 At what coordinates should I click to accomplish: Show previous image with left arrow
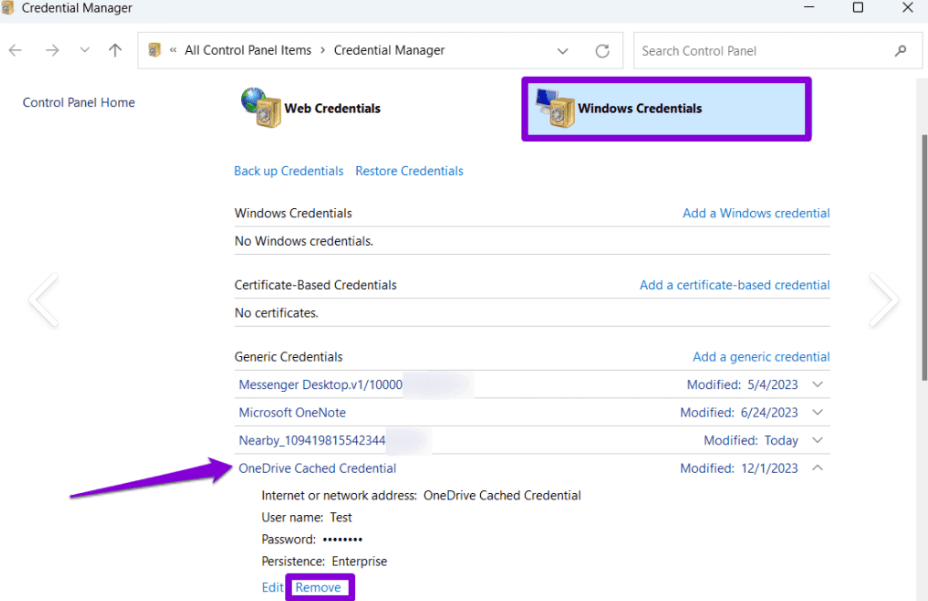tap(43, 300)
